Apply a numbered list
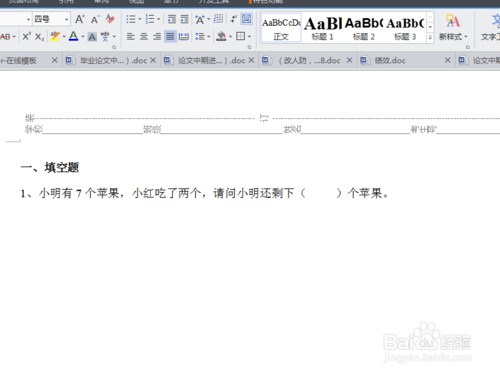Image resolution: width=500 pixels, height=375 pixels. tap(150, 19)
